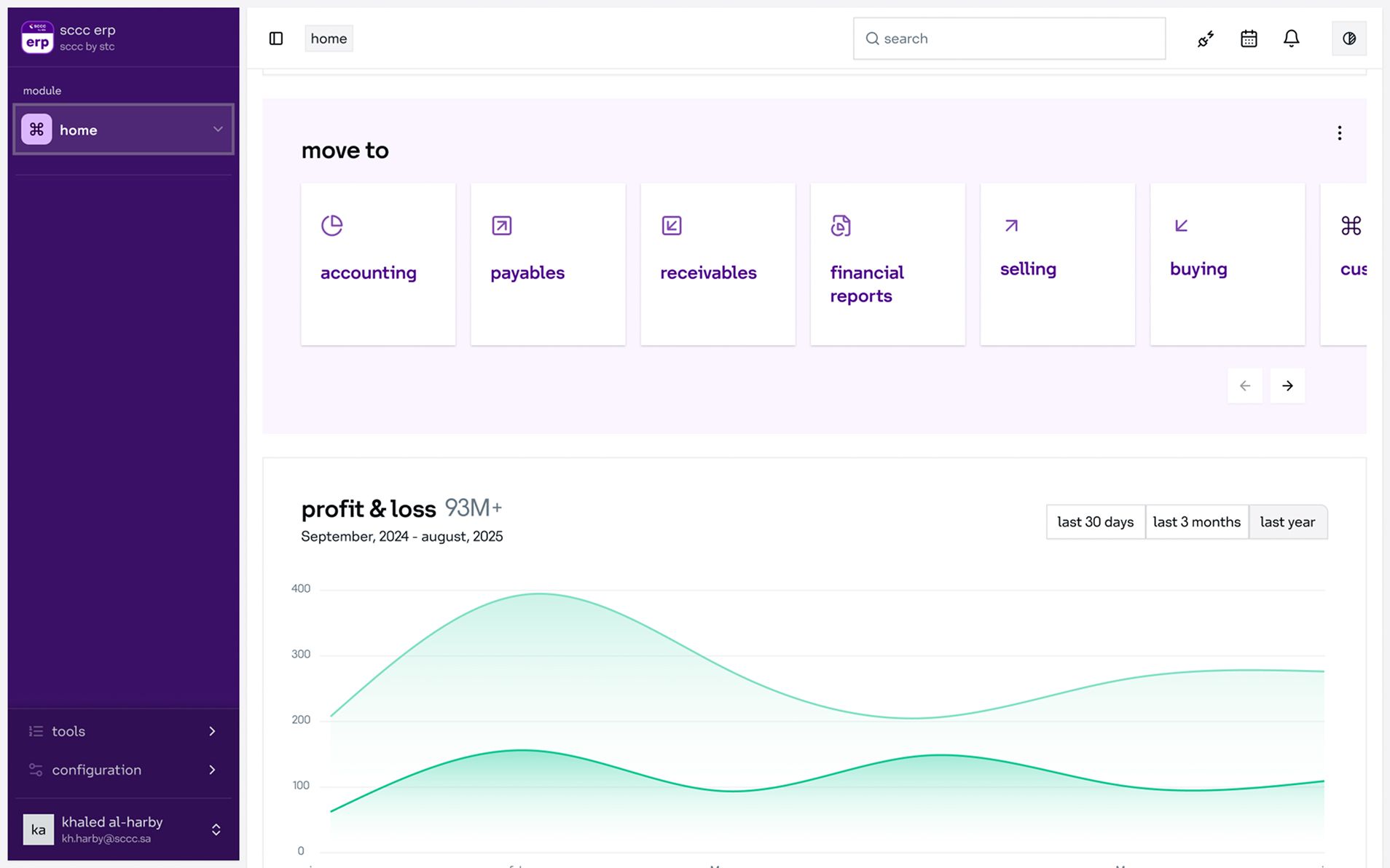Open the plug connection icon in header

(x=1206, y=39)
